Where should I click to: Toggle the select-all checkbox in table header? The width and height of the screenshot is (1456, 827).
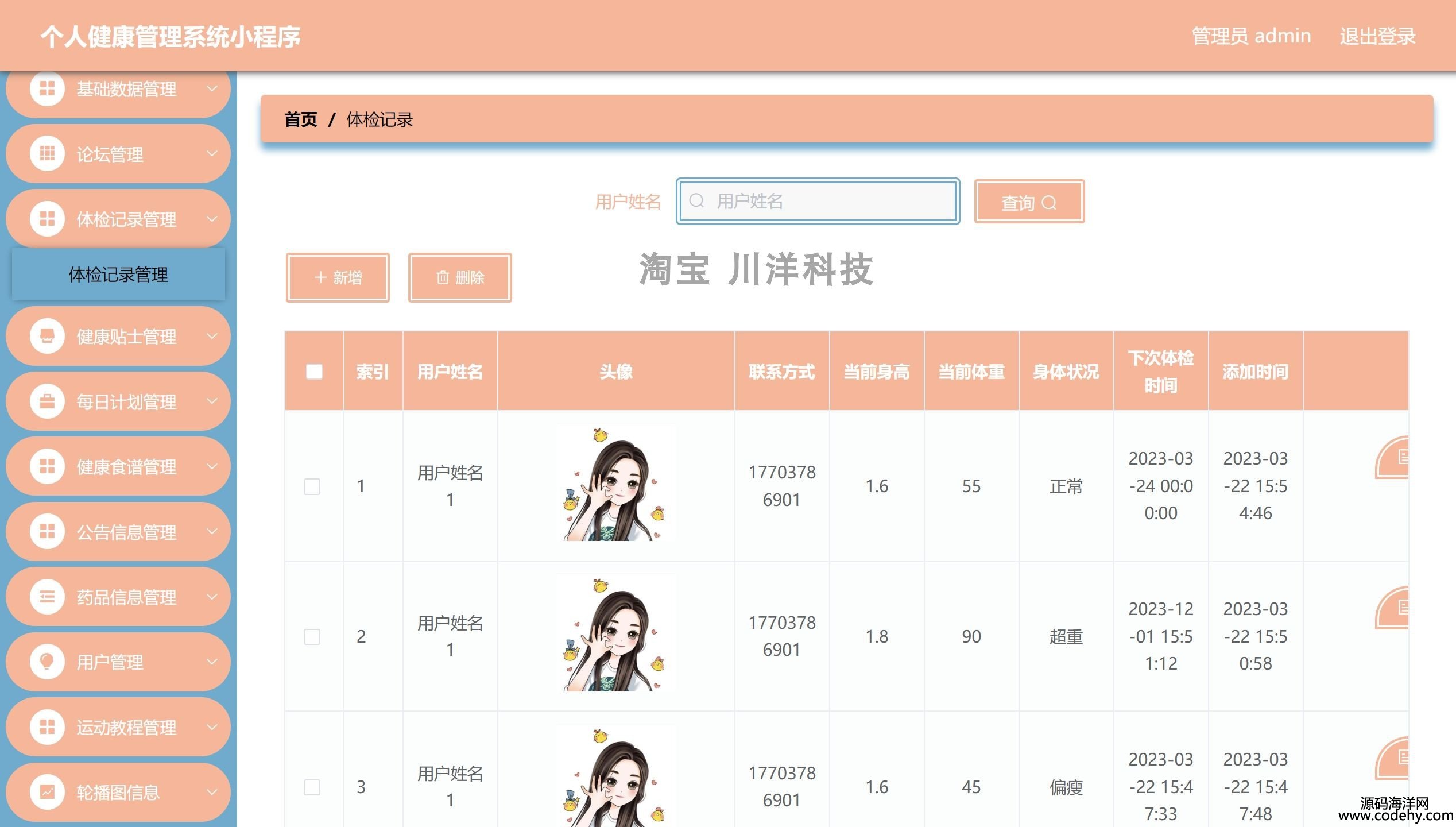314,372
